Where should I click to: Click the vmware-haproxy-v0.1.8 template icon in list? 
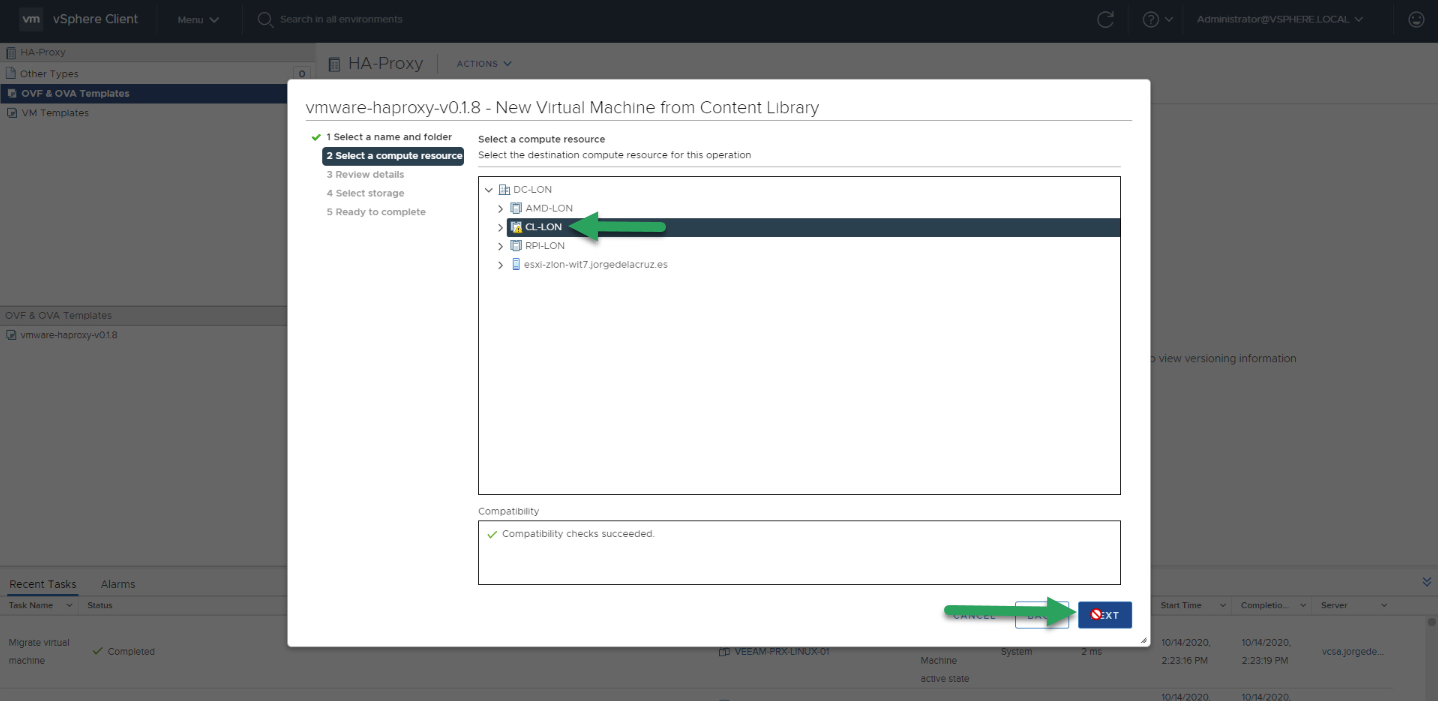point(11,335)
